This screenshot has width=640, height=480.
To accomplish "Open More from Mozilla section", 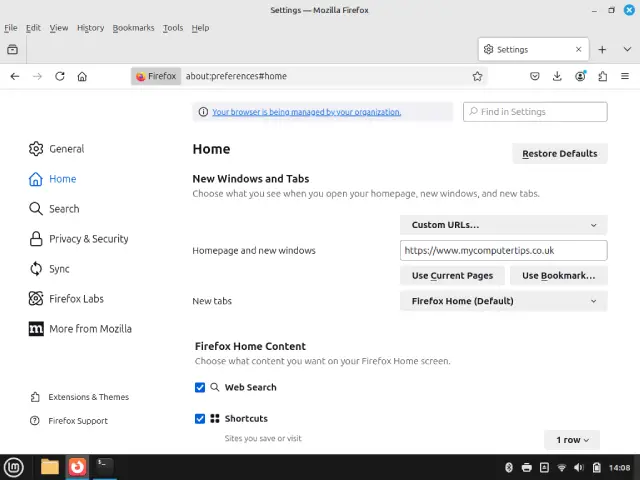I will pos(80,329).
